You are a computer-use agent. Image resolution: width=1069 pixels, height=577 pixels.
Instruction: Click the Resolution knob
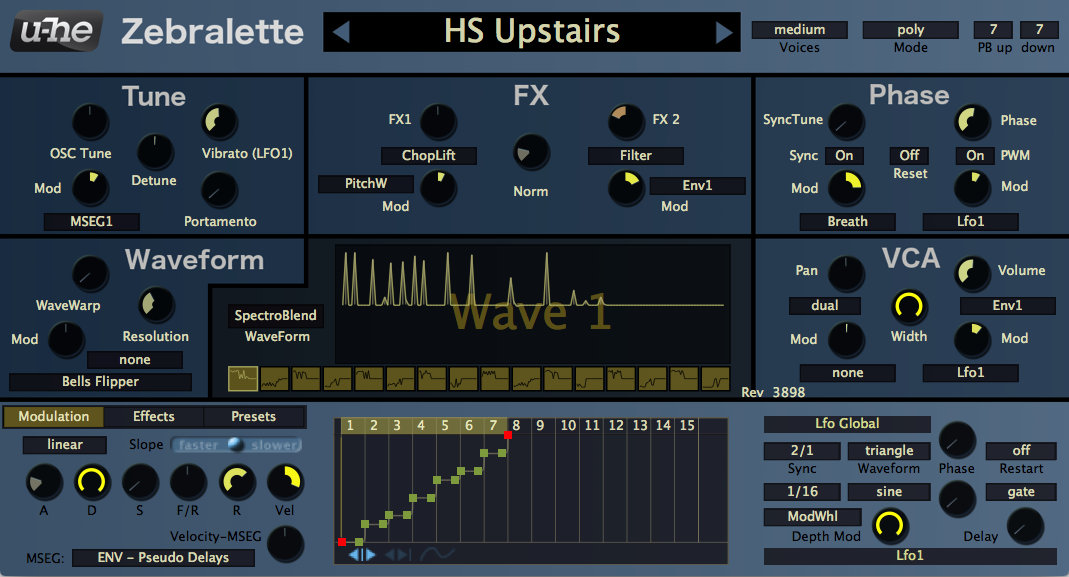[x=156, y=305]
